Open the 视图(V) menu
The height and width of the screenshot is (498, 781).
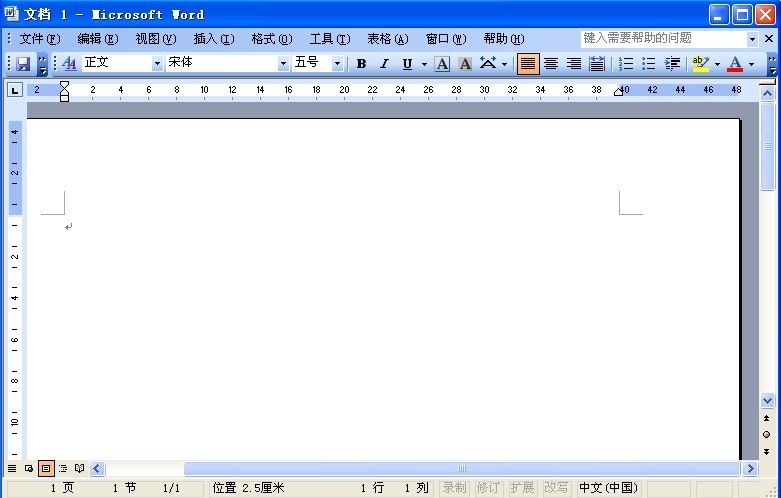(155, 39)
